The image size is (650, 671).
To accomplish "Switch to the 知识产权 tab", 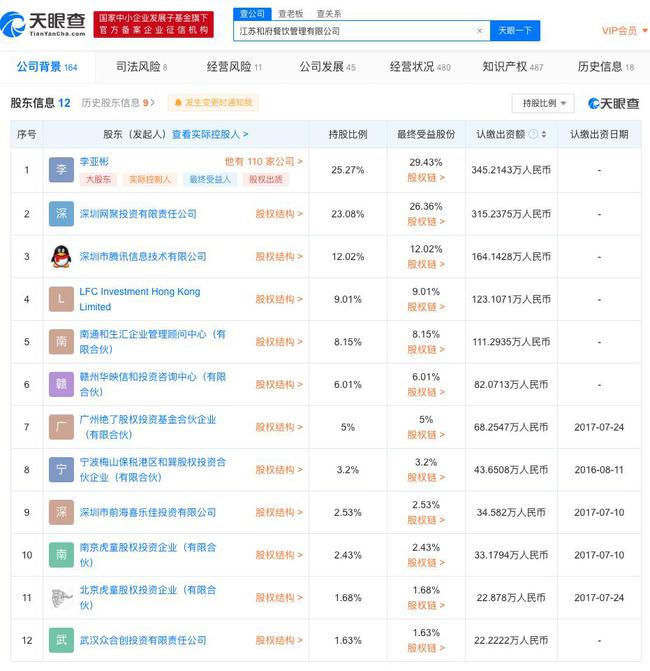I will coord(513,67).
